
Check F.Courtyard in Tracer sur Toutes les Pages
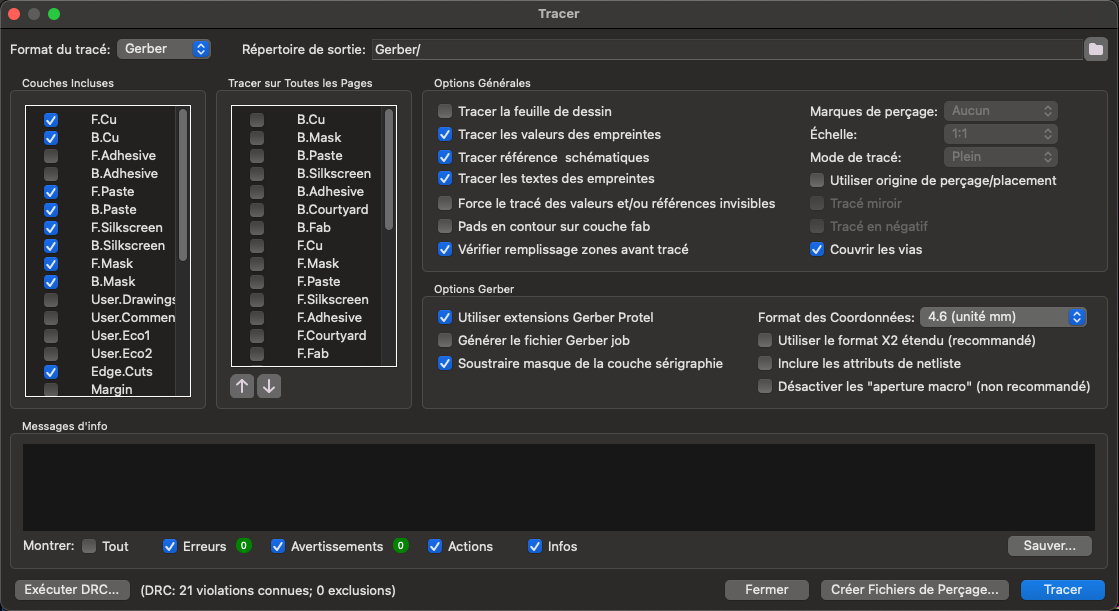pyautogui.click(x=257, y=335)
